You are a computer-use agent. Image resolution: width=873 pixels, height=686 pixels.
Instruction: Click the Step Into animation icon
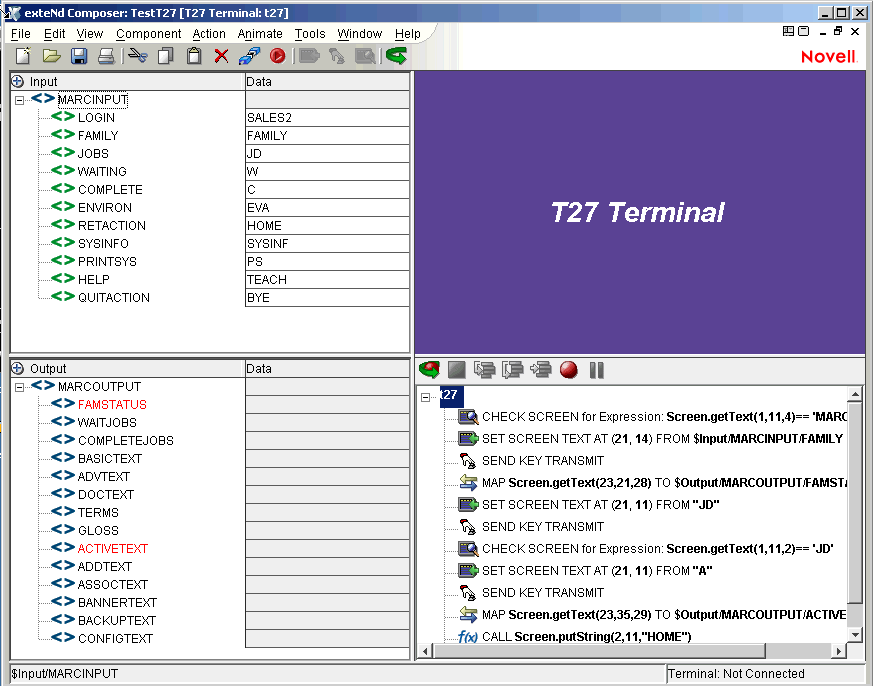coord(486,370)
